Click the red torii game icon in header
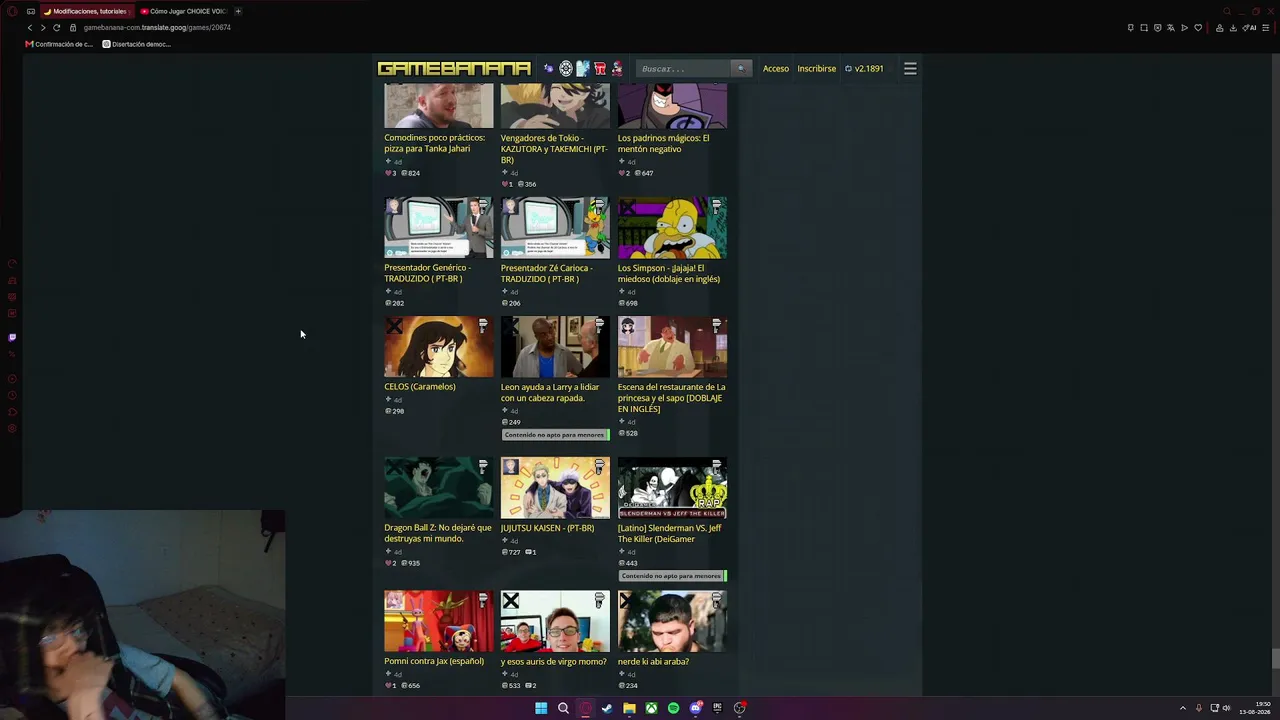Screen dimensions: 1280x720 pos(600,69)
